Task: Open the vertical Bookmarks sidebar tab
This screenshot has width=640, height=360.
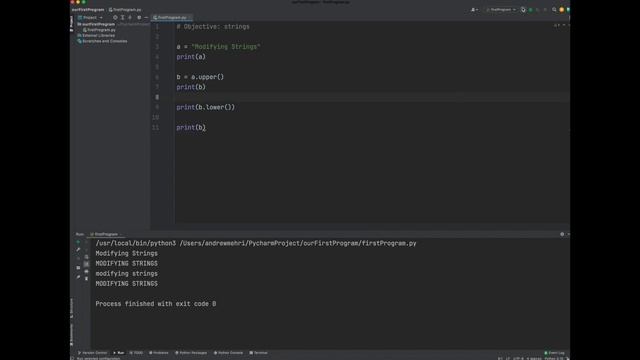Action: (x=72, y=334)
